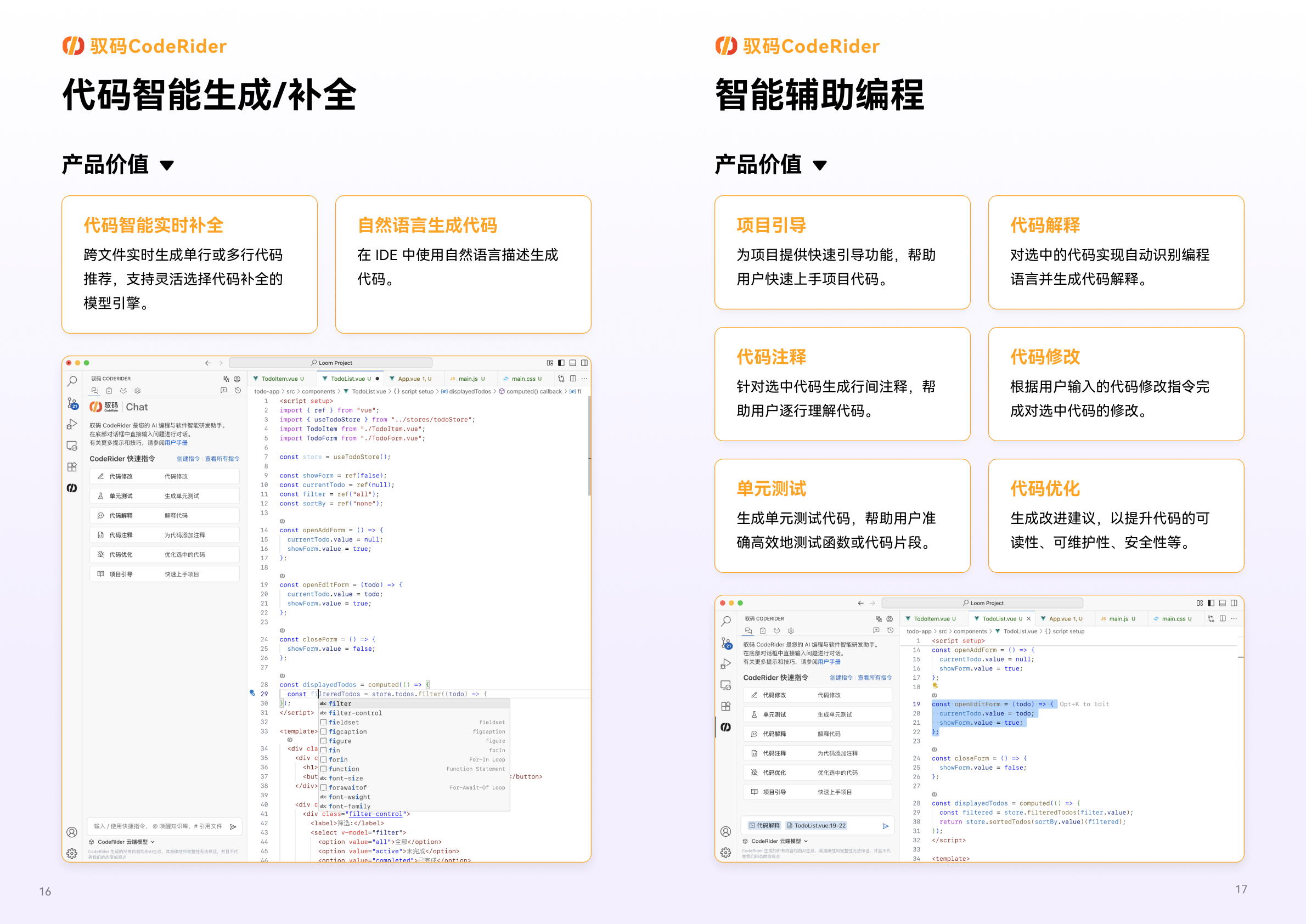The height and width of the screenshot is (924, 1306).
Task: Choose the filter-control autocomplete suggestion
Action: (x=414, y=713)
